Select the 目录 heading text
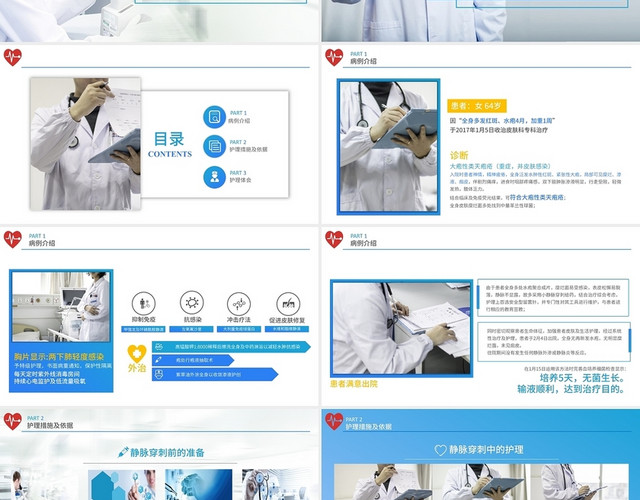 pos(169,139)
